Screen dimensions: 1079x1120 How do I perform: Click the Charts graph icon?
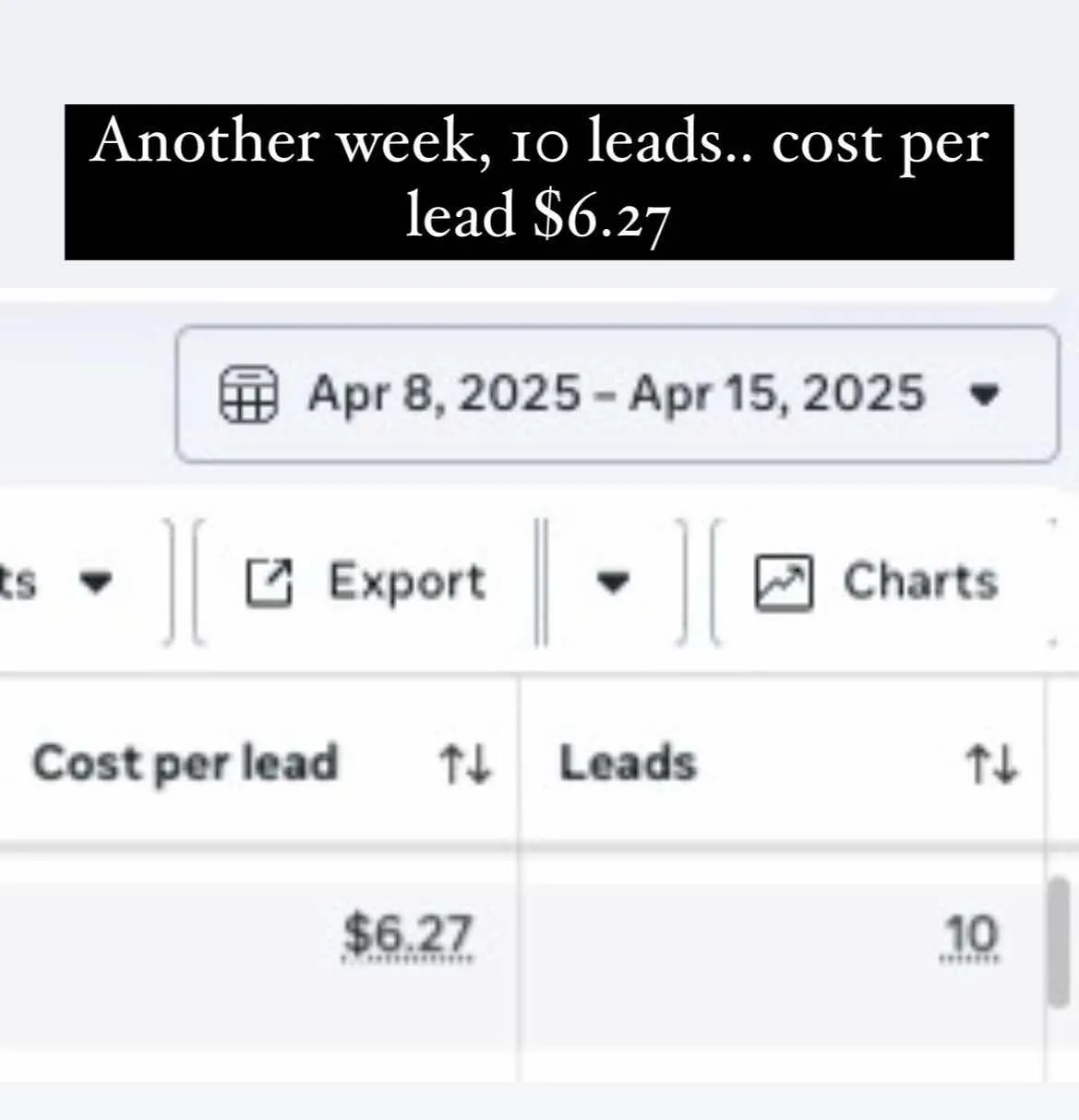pos(784,583)
